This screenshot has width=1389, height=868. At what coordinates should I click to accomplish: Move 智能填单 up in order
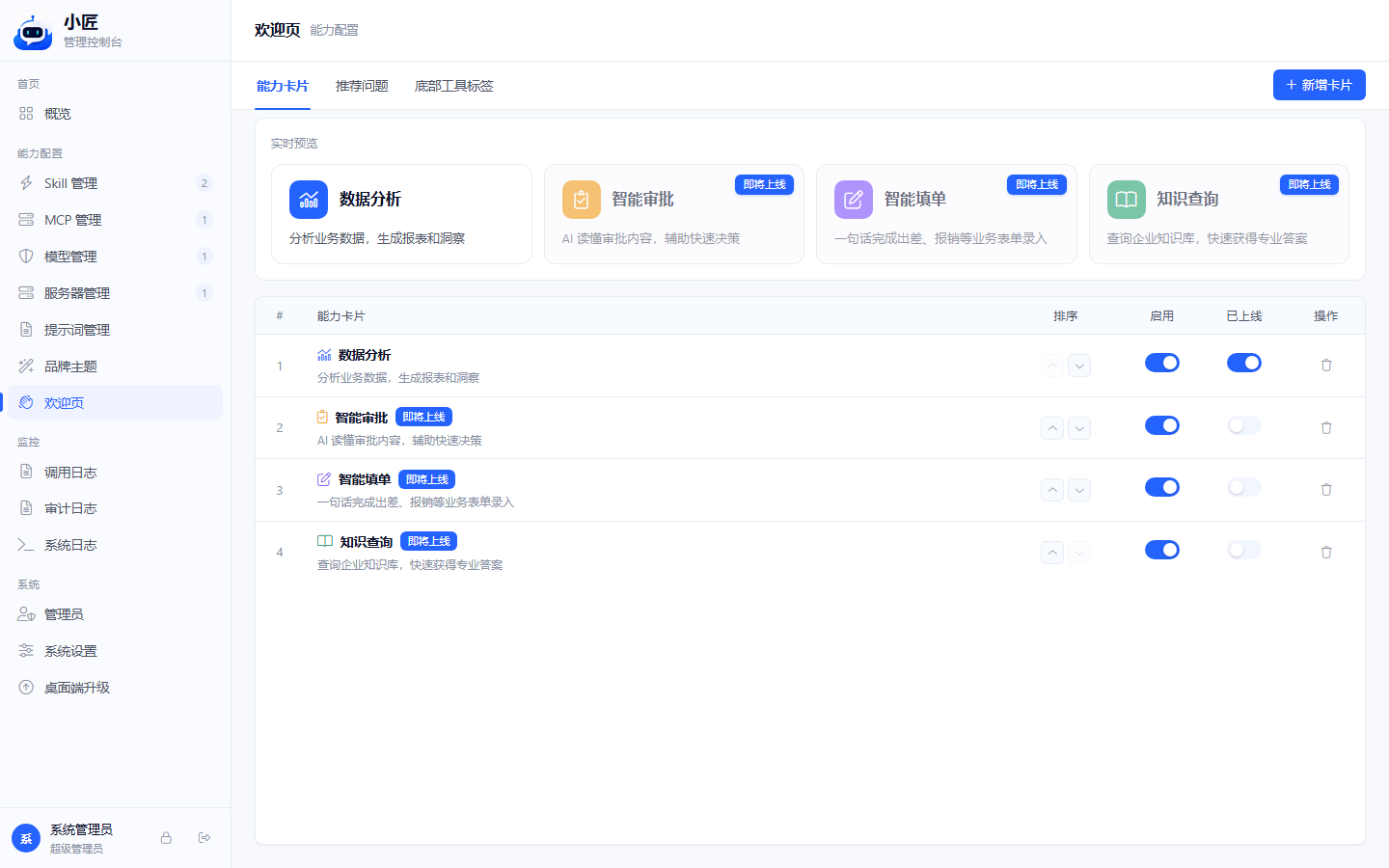1052,490
